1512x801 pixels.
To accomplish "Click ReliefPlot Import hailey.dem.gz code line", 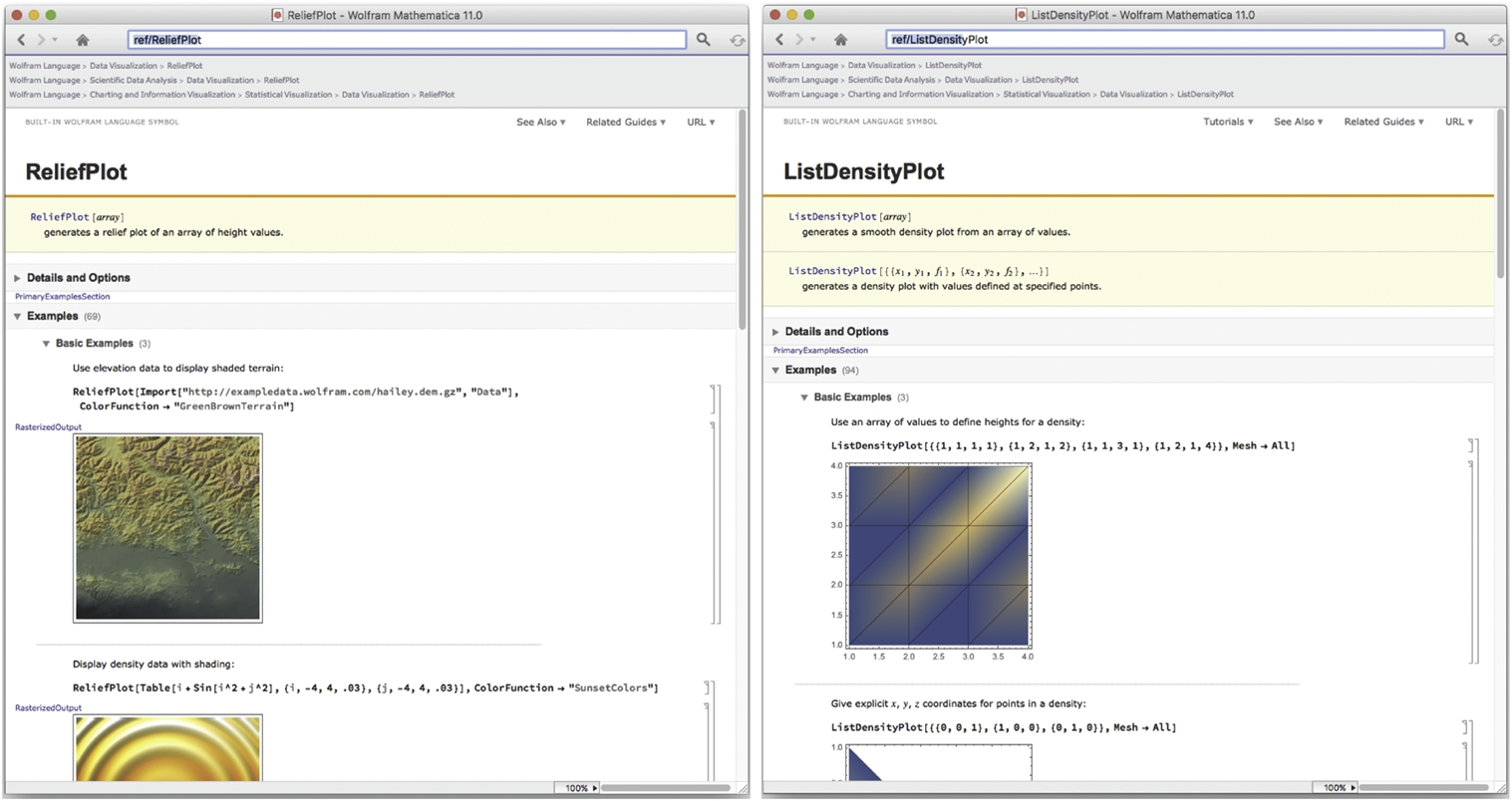I will (x=296, y=399).
